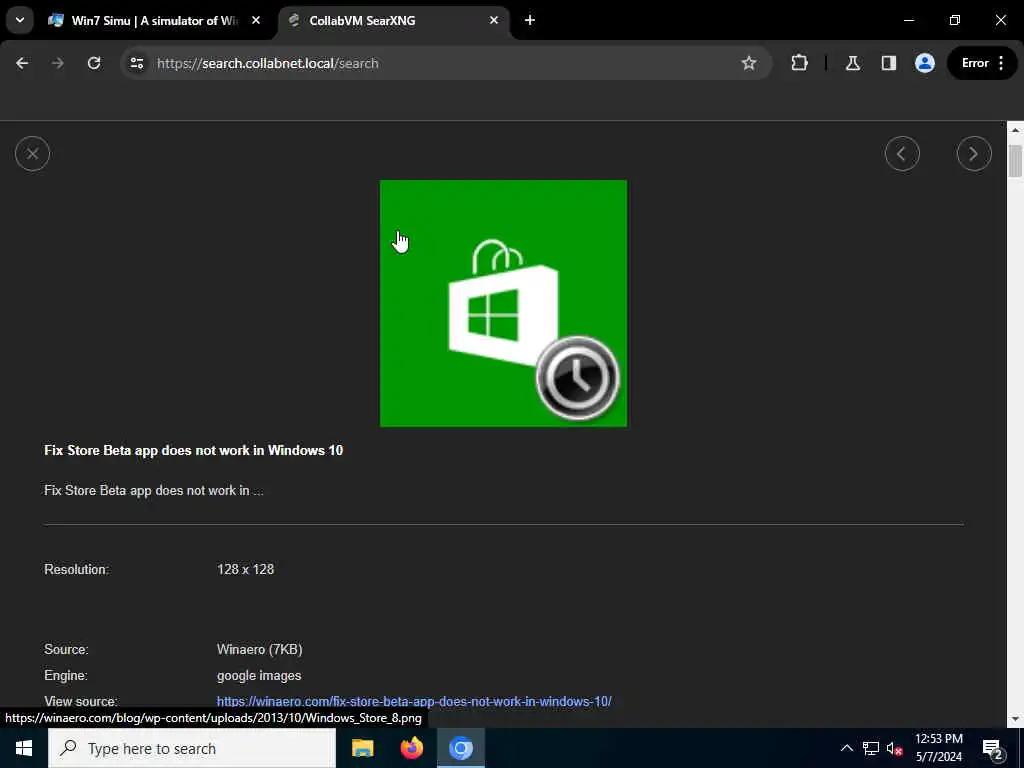Open the notification center icon

(993, 749)
